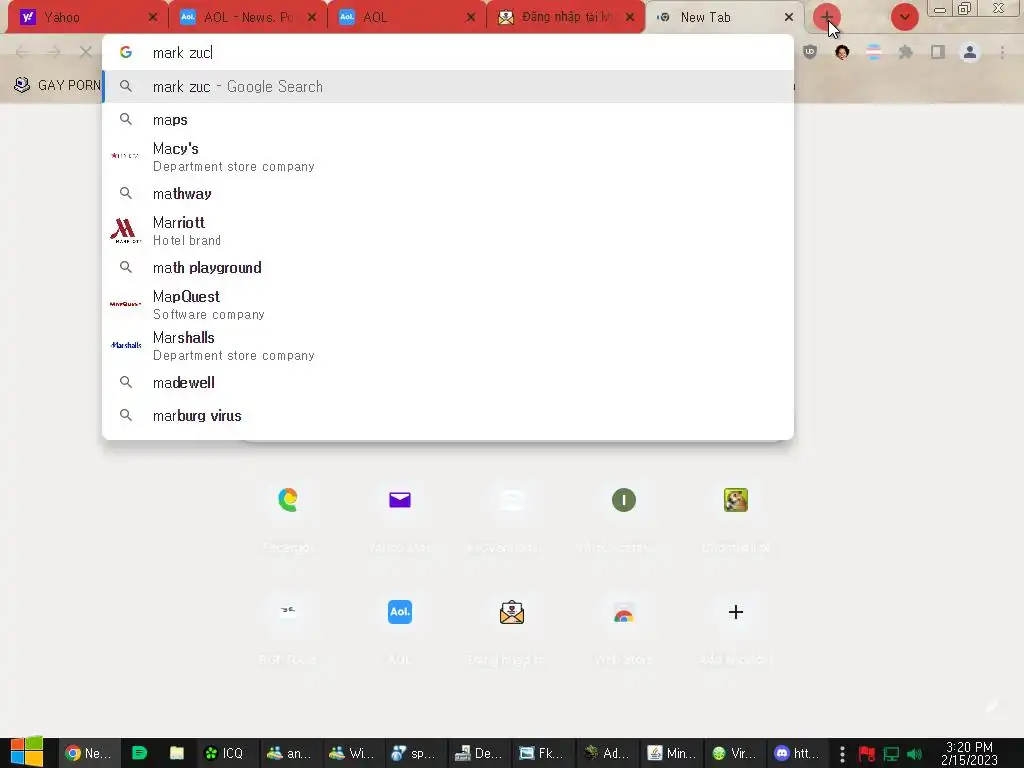Click the Add shortcut plus tile

pos(735,612)
